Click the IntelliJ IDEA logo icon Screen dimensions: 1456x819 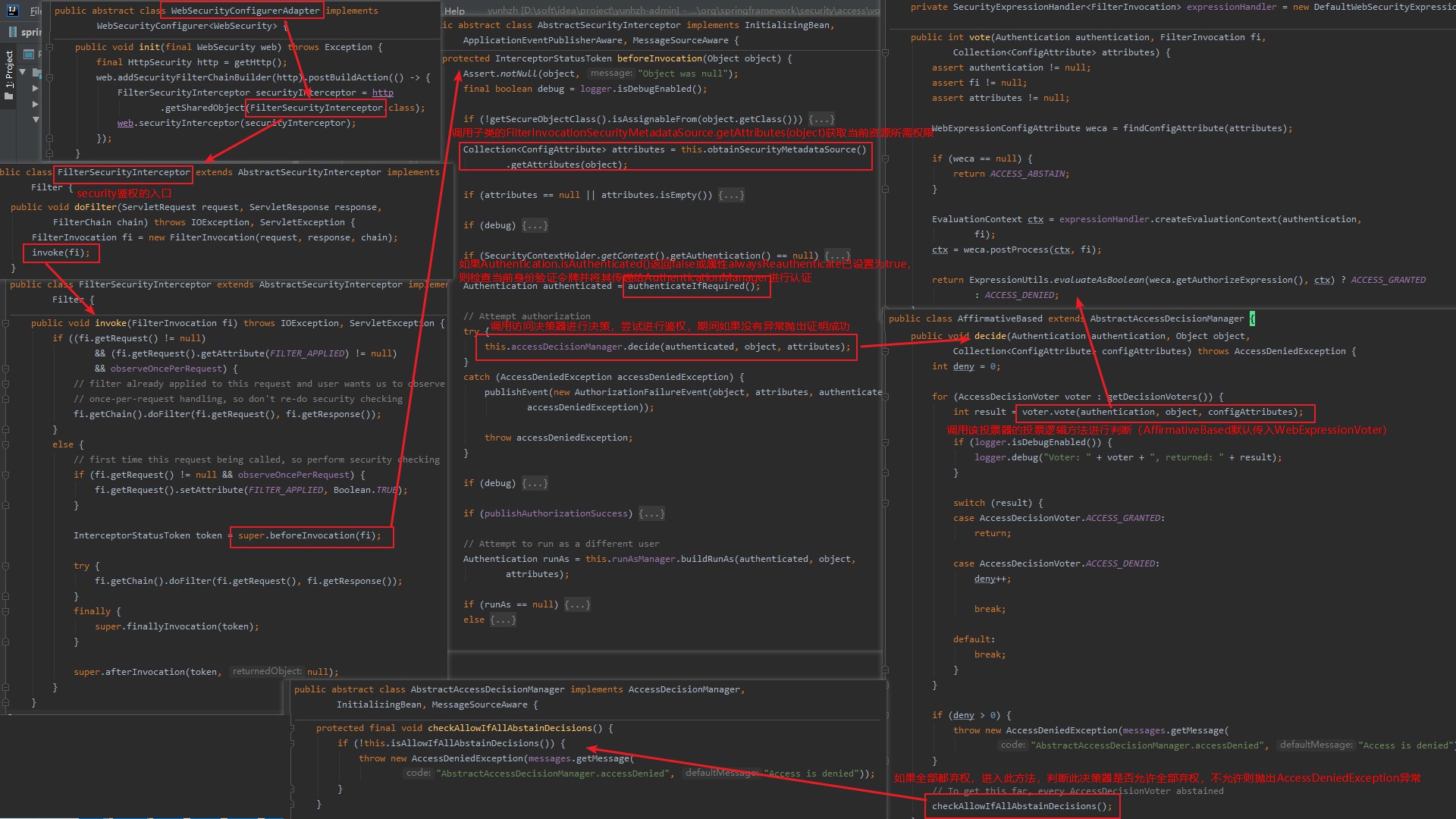point(14,11)
